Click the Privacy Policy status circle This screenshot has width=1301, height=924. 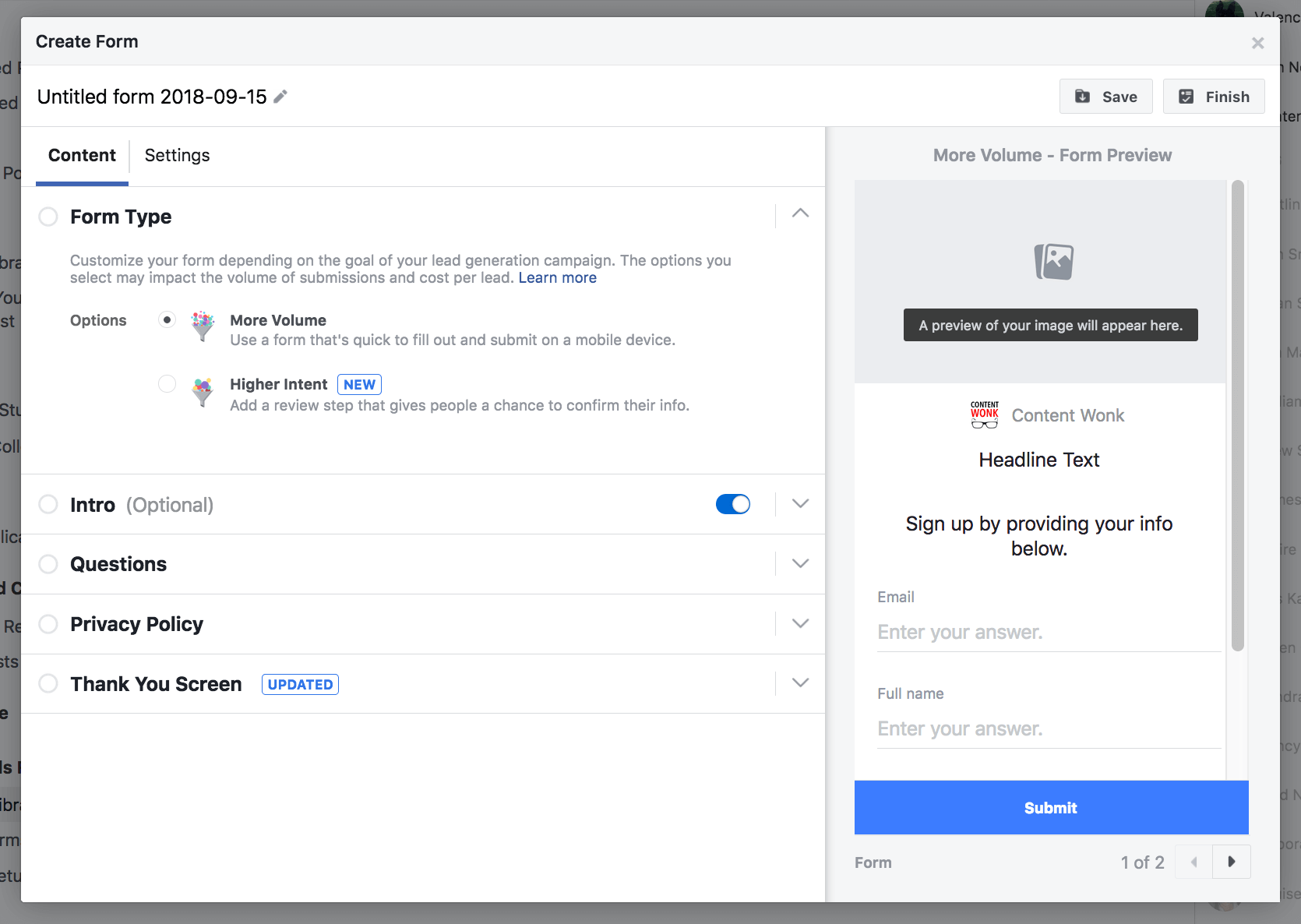(48, 624)
